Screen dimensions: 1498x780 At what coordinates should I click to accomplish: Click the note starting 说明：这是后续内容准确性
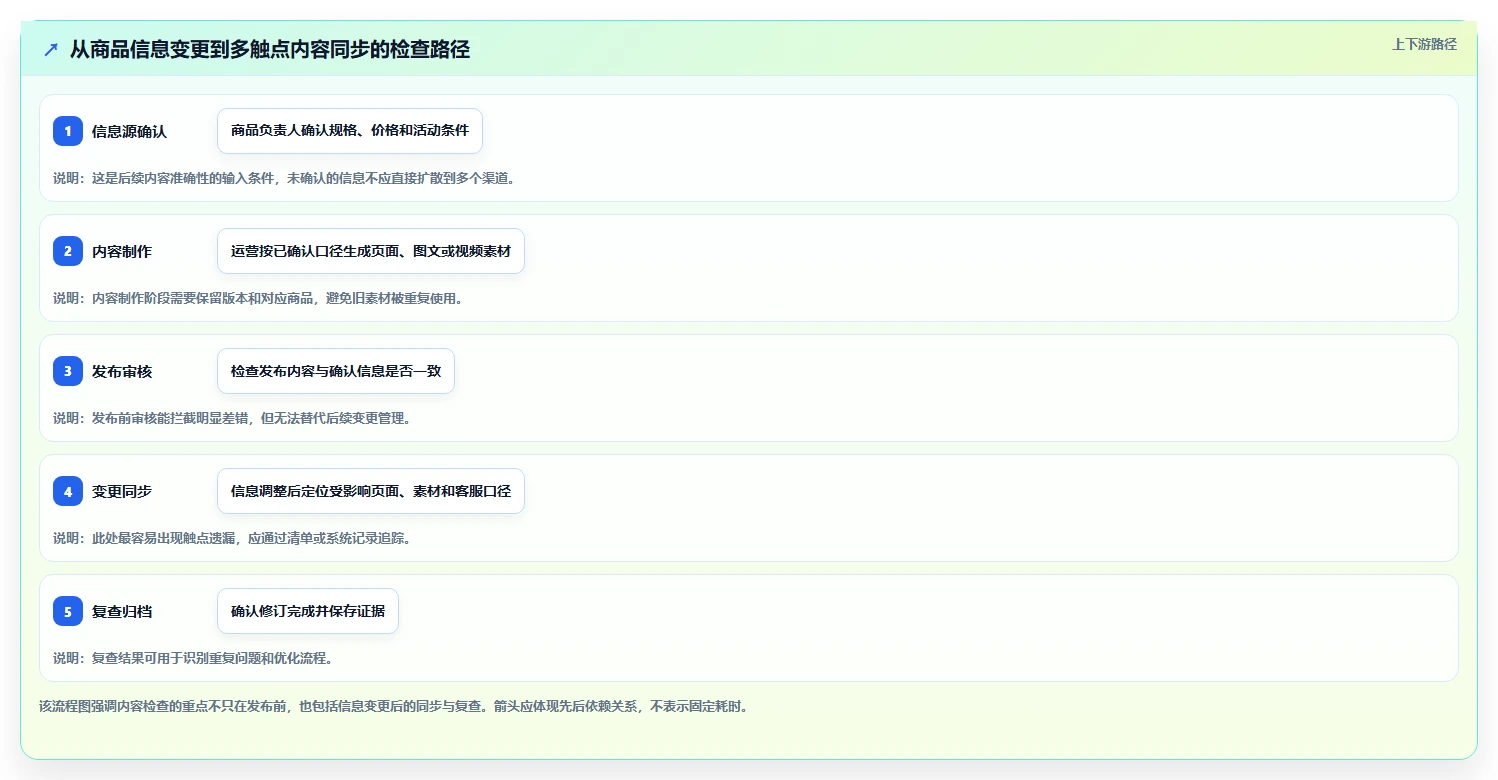pyautogui.click(x=284, y=178)
